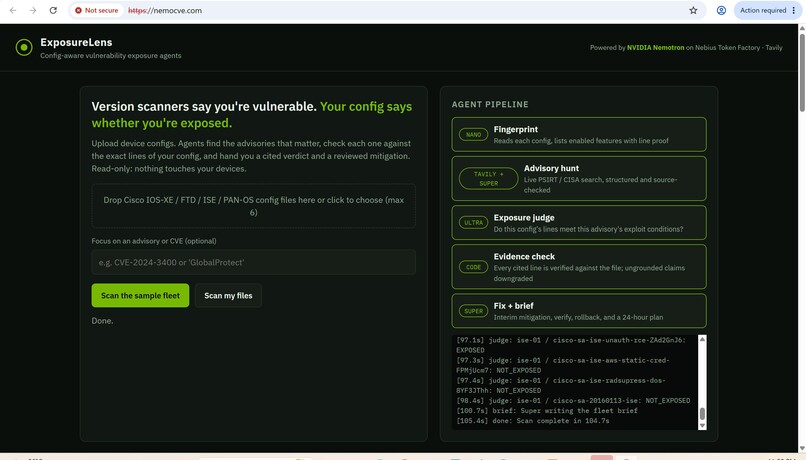This screenshot has width=806, height=460.
Task: Click the log panel scroll-up arrow
Action: tap(702, 339)
